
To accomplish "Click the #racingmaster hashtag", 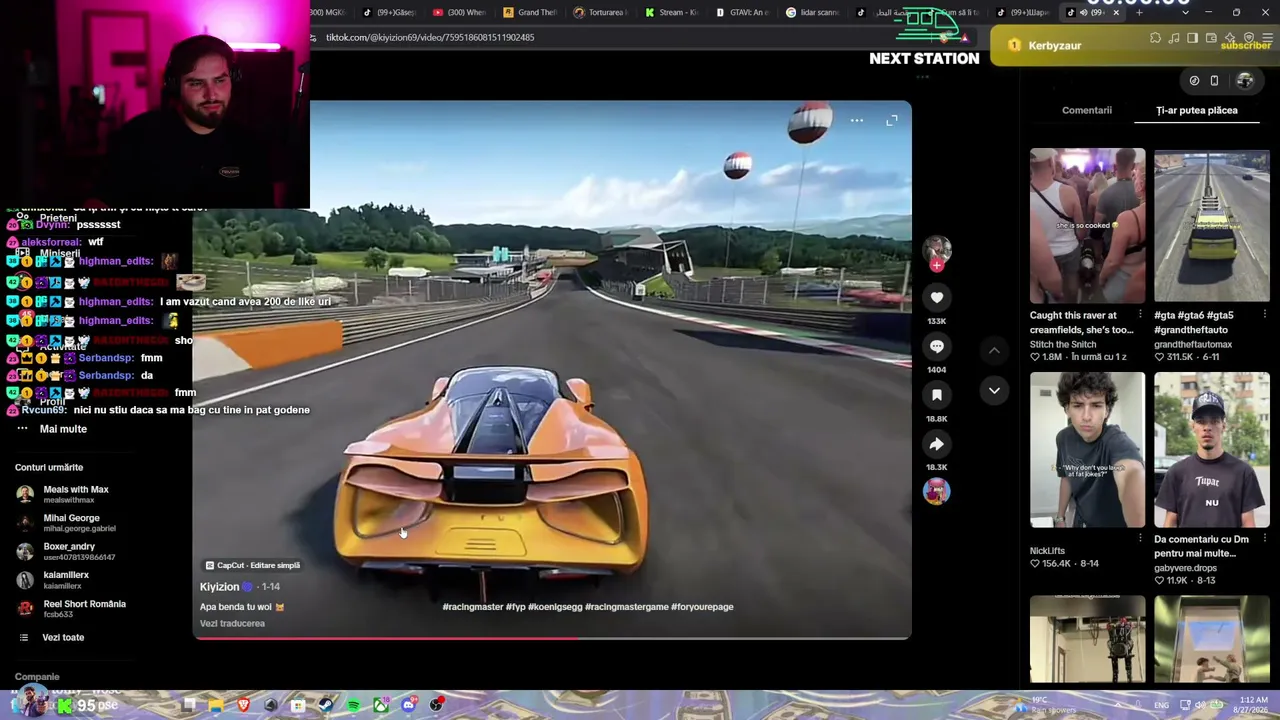I will pyautogui.click(x=473, y=606).
